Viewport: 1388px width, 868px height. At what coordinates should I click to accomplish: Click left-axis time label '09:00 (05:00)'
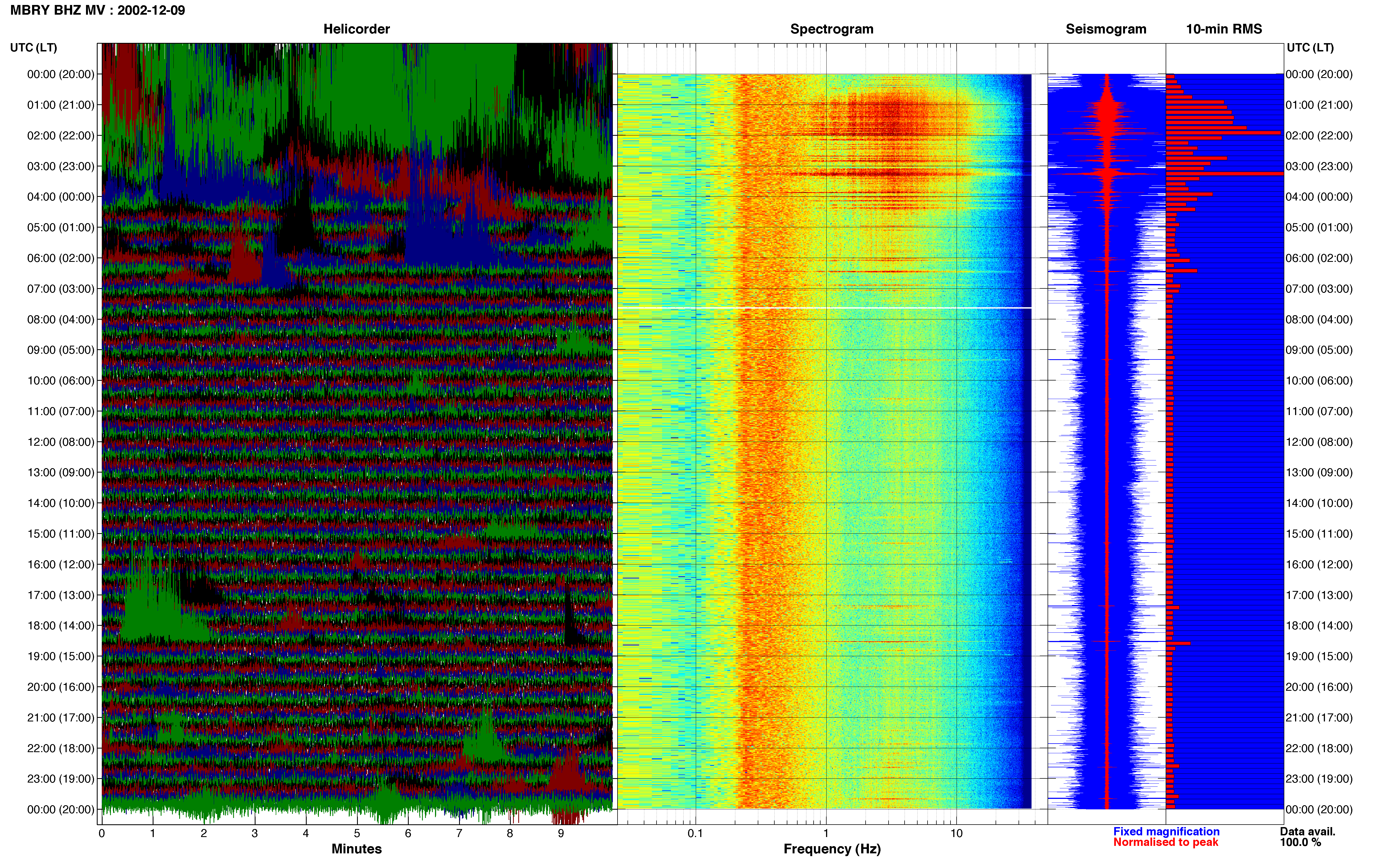[x=61, y=350]
